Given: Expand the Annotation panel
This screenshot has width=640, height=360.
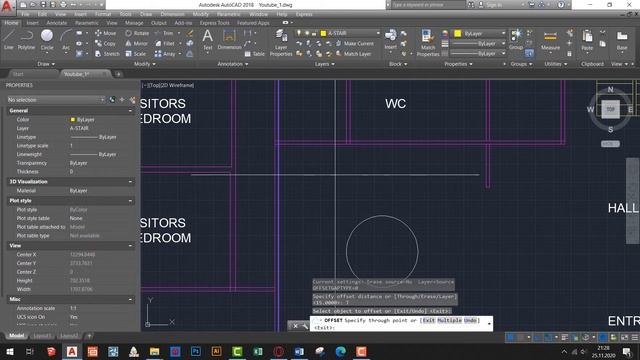Looking at the screenshot, I should 233,64.
